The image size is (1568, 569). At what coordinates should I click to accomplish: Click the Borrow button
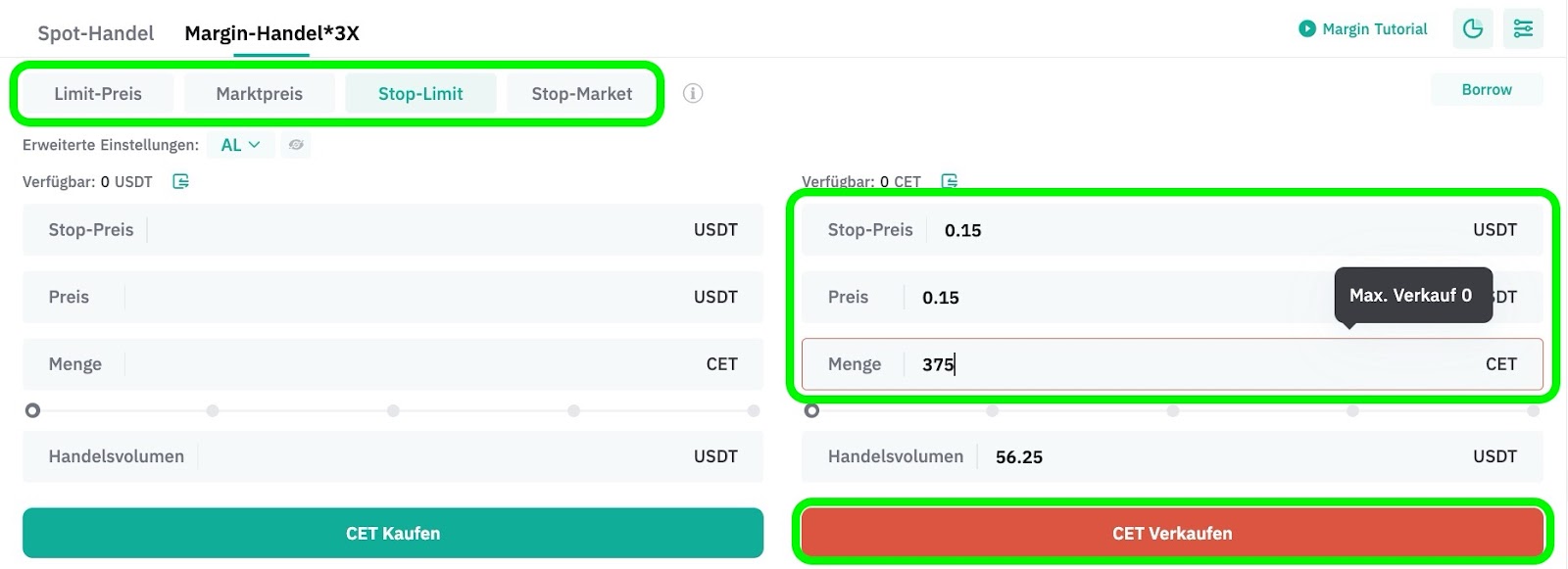[1487, 89]
